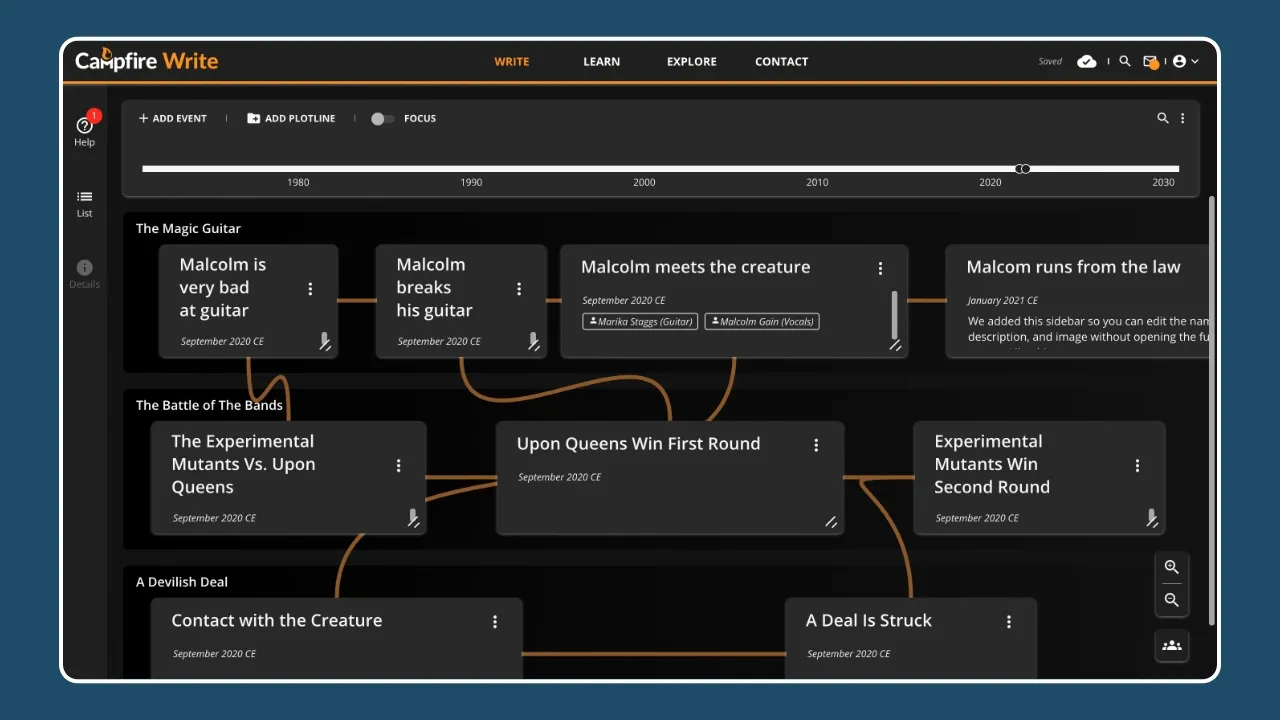This screenshot has height=720, width=1280.
Task: Click the zoom out magnifier button
Action: 1172,600
